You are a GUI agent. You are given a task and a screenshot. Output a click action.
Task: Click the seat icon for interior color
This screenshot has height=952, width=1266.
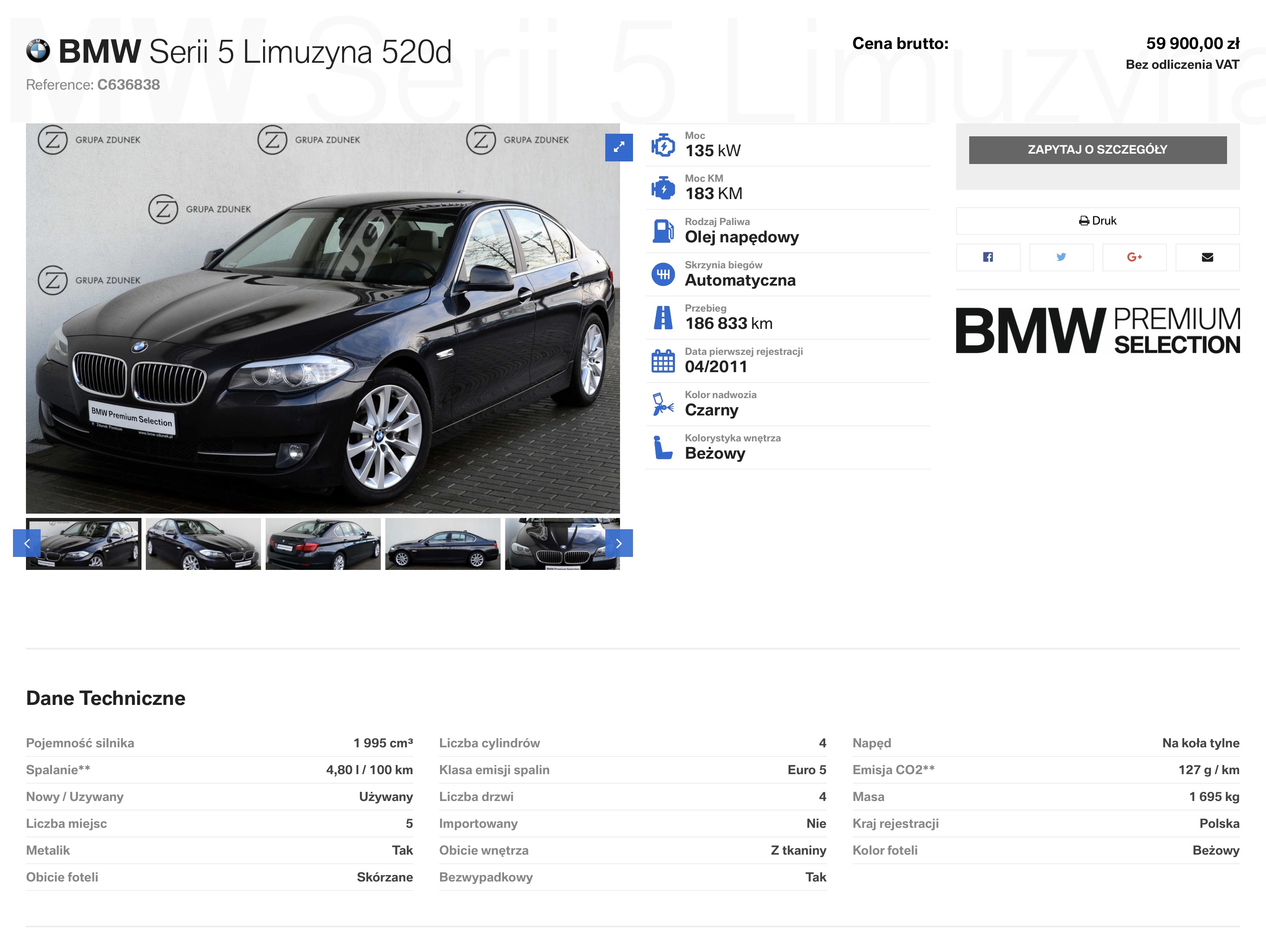[x=663, y=447]
